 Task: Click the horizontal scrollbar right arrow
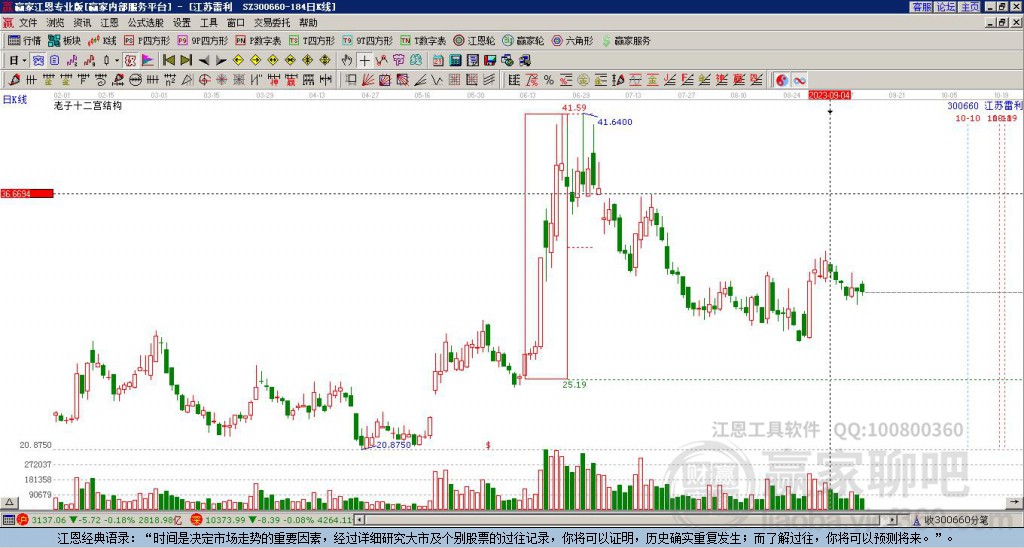pyautogui.click(x=893, y=520)
